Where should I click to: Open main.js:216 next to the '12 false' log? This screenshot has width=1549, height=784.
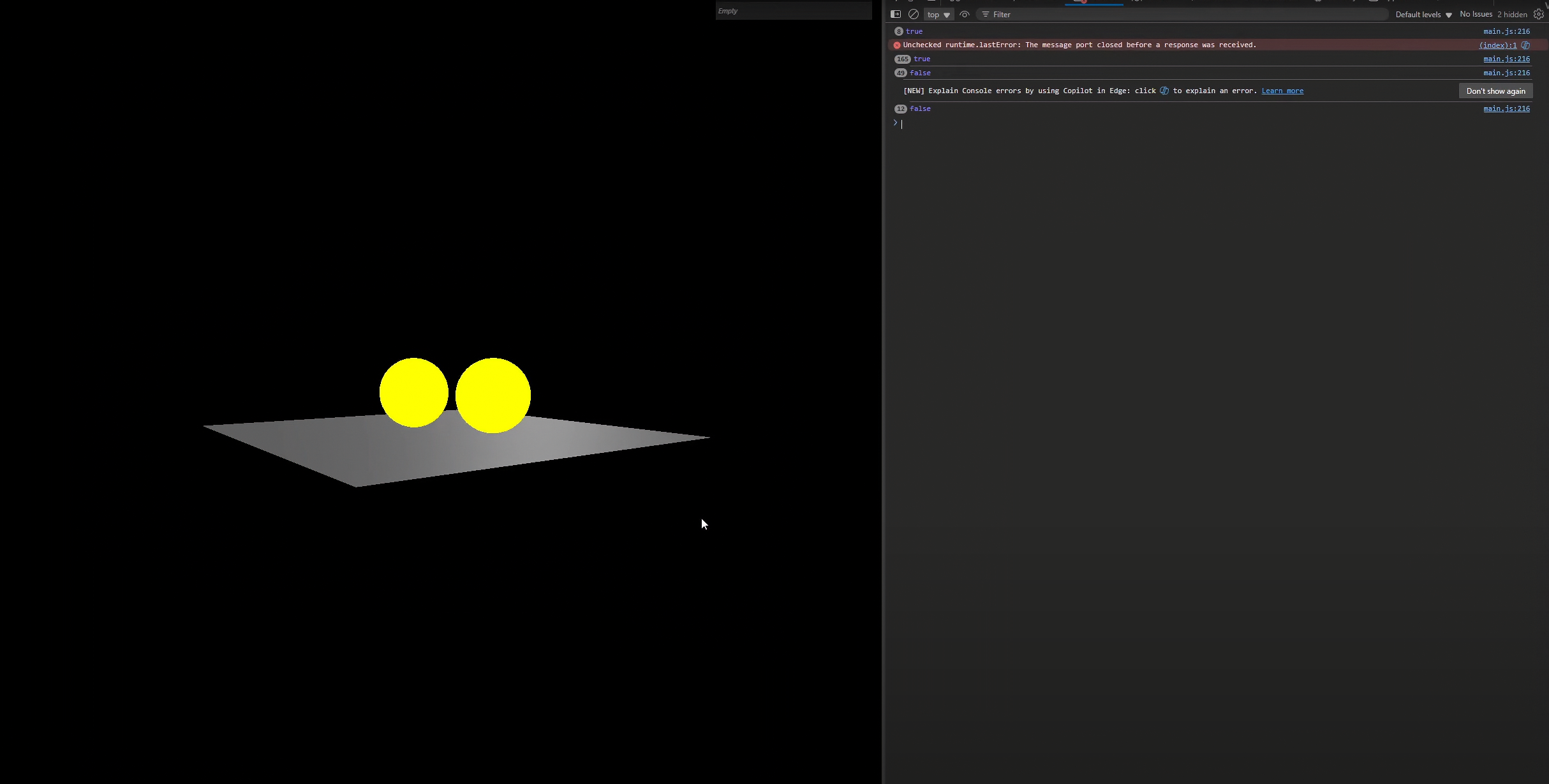point(1506,108)
